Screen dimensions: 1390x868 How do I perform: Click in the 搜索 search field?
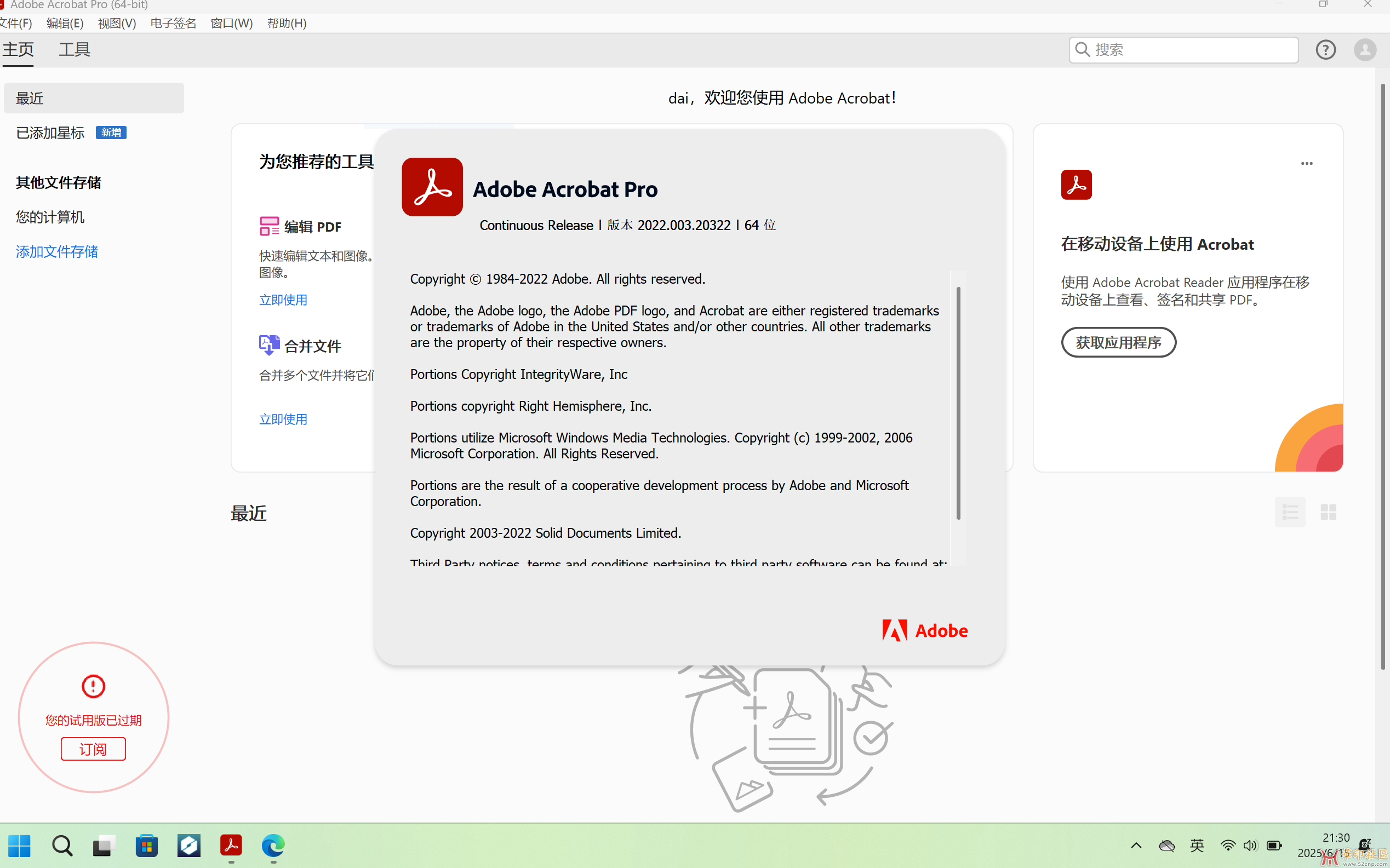[1183, 50]
